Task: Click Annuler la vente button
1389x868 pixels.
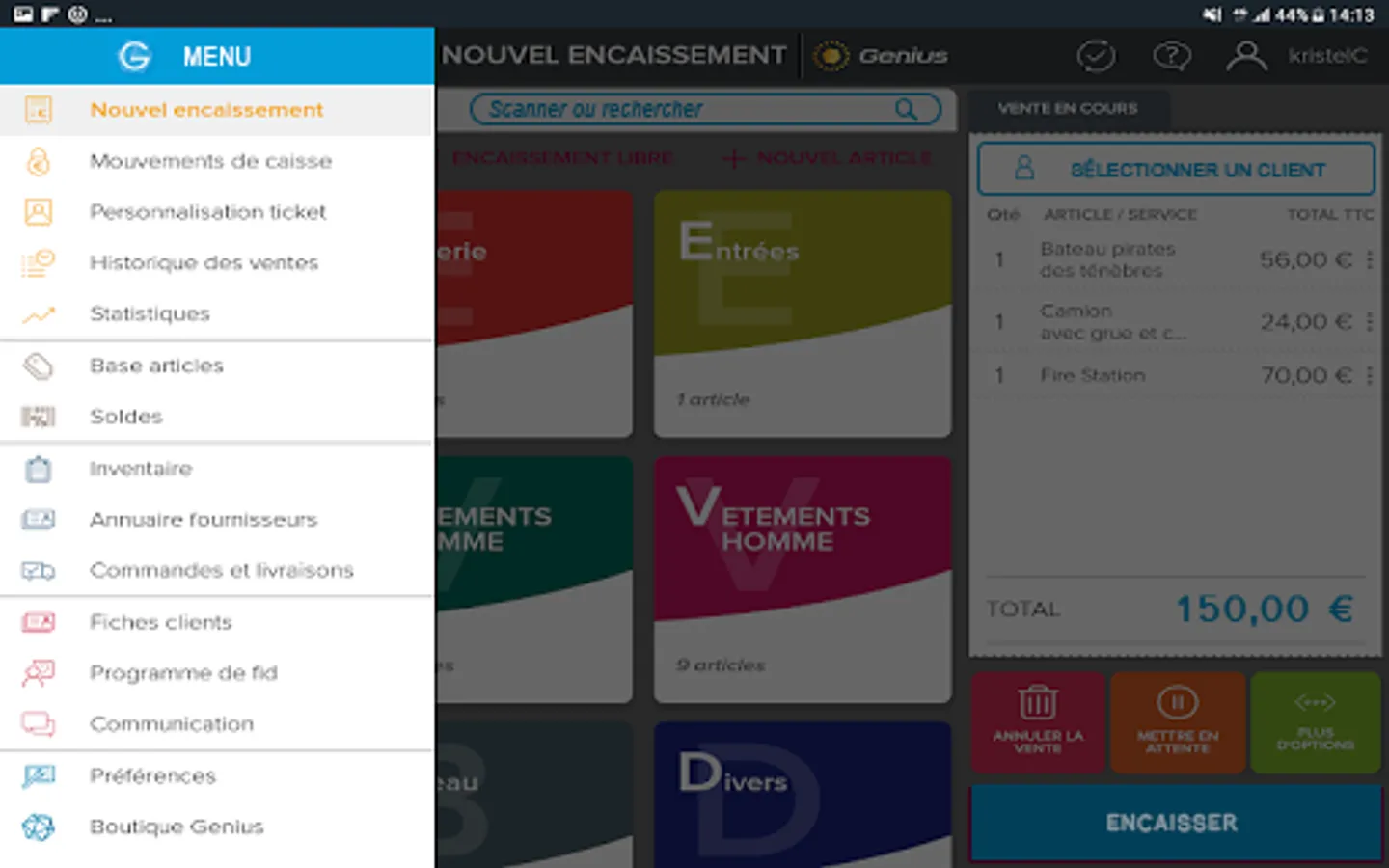Action: click(1038, 722)
